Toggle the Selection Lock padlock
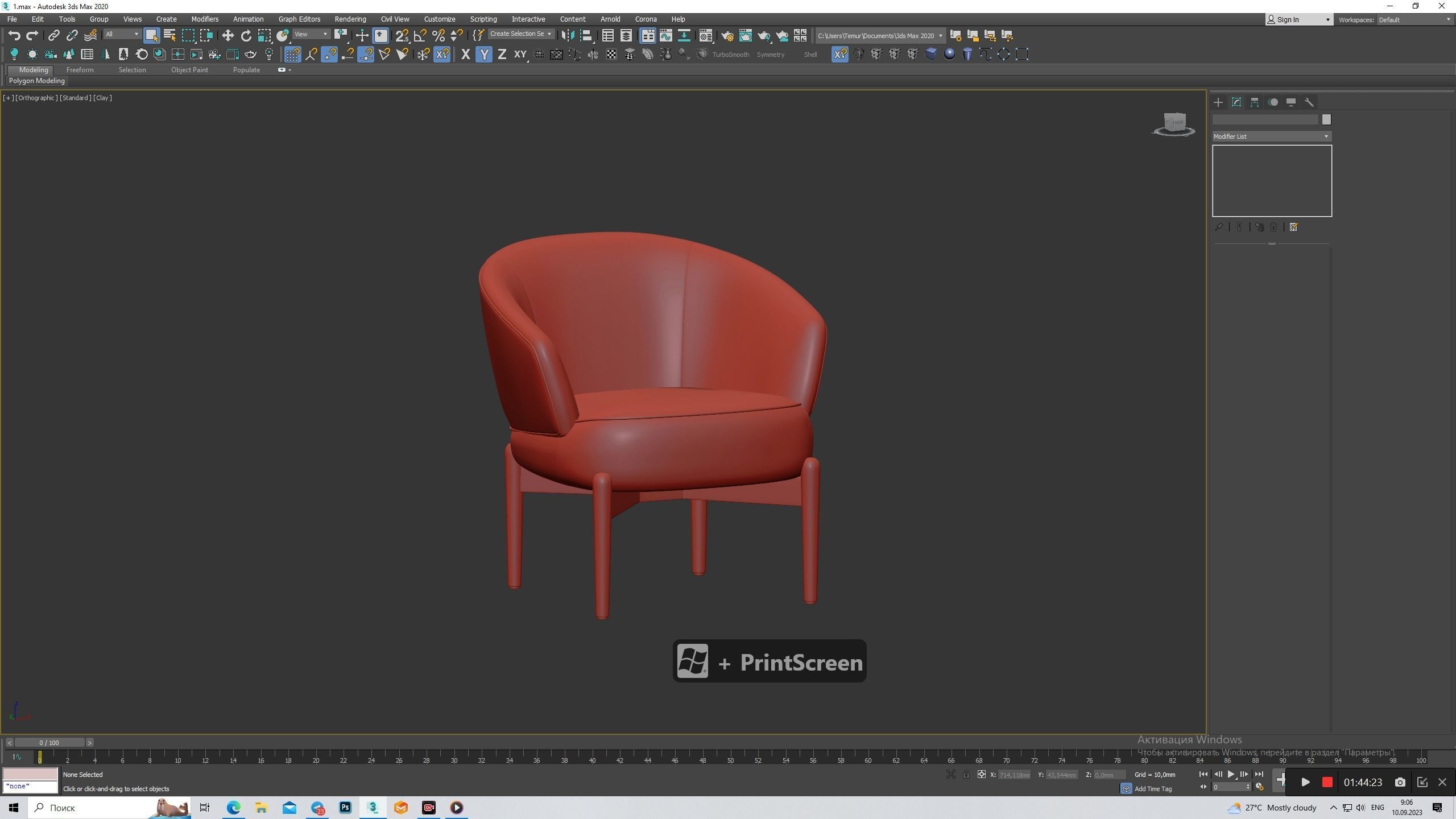The height and width of the screenshot is (819, 1456). 966,774
